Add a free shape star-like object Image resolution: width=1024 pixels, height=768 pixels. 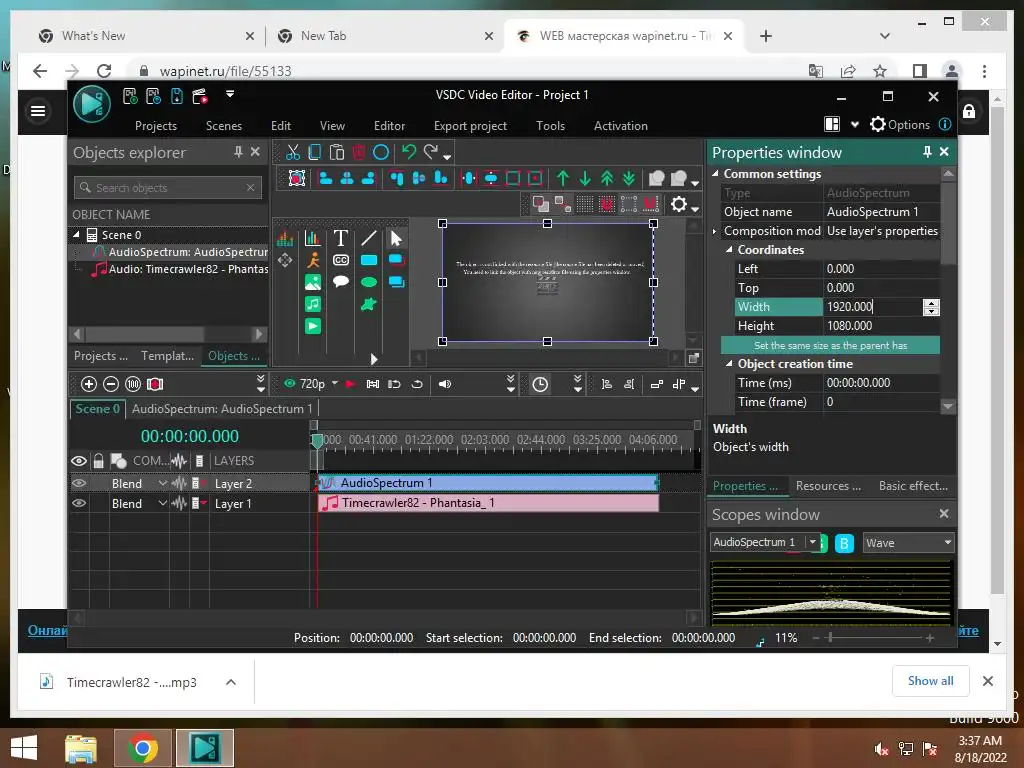[x=369, y=304]
